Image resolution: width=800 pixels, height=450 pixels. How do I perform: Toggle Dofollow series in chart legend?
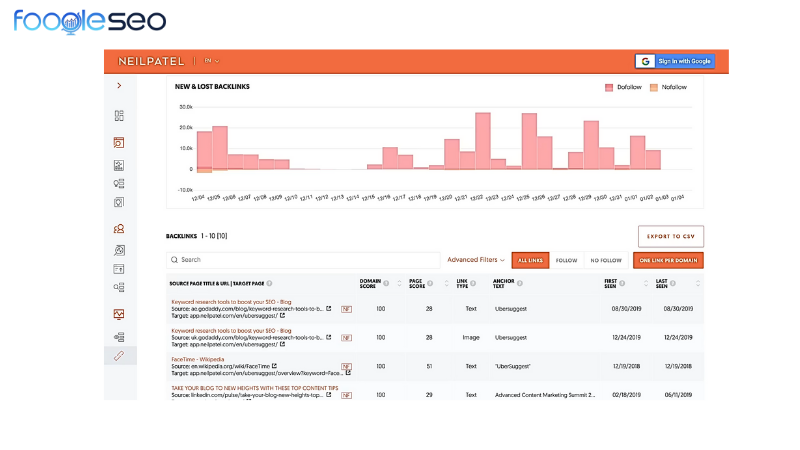click(x=626, y=88)
